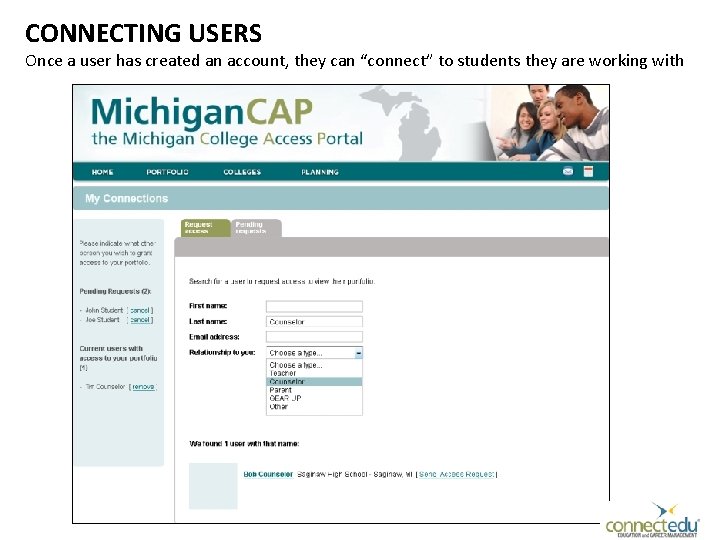Switch to the Pending requests tab
The width and height of the screenshot is (720, 540).
(x=256, y=228)
